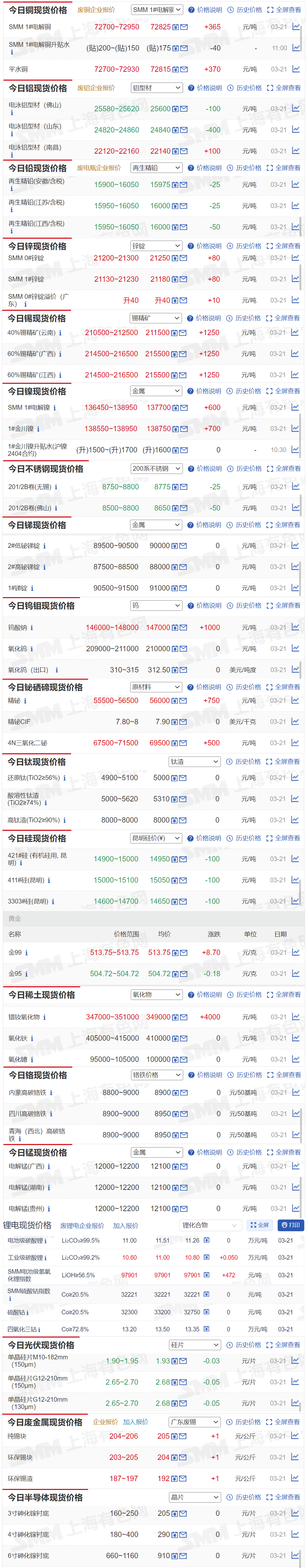Click 全屏查看 for the aluminum section
The width and height of the screenshot is (307, 1568).
click(x=284, y=88)
